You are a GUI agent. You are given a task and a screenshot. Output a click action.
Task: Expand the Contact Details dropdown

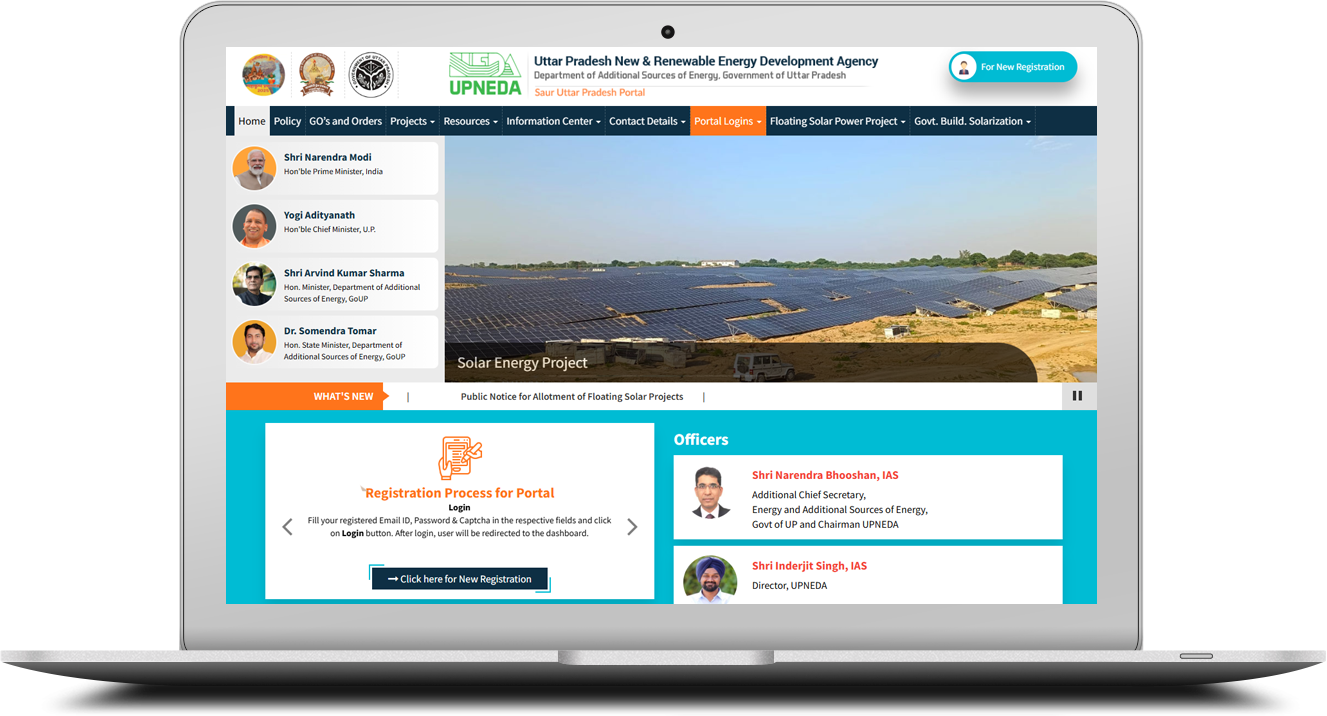(x=647, y=121)
